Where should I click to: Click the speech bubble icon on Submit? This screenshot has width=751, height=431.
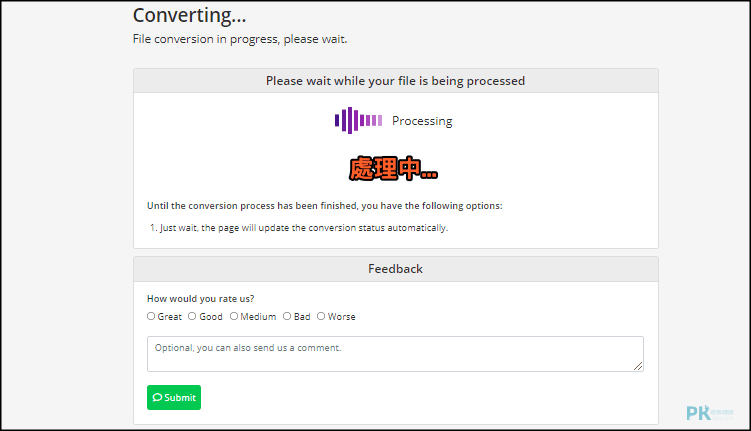[x=157, y=397]
